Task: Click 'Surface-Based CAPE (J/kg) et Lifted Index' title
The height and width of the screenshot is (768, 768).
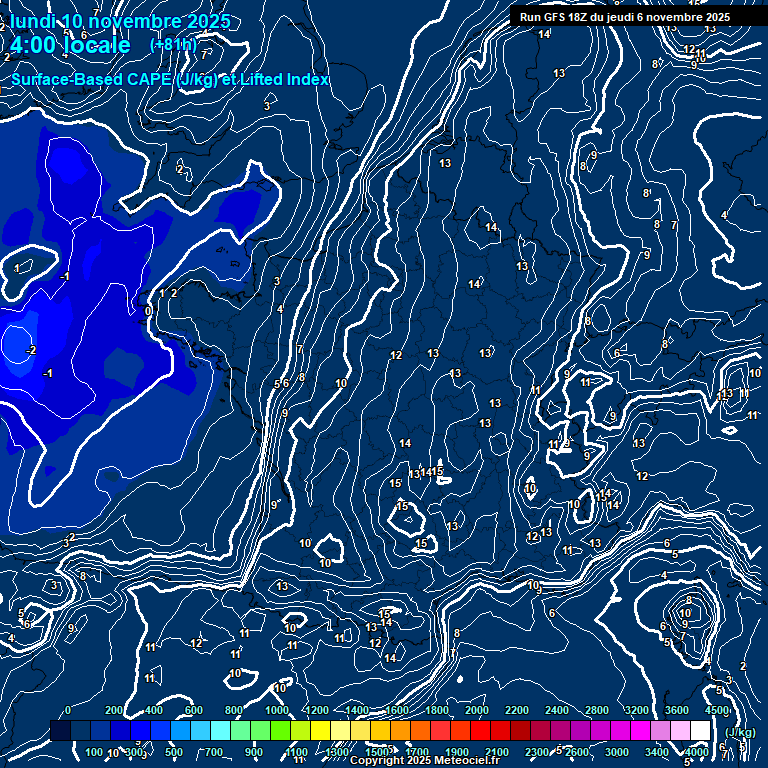Action: [x=170, y=79]
